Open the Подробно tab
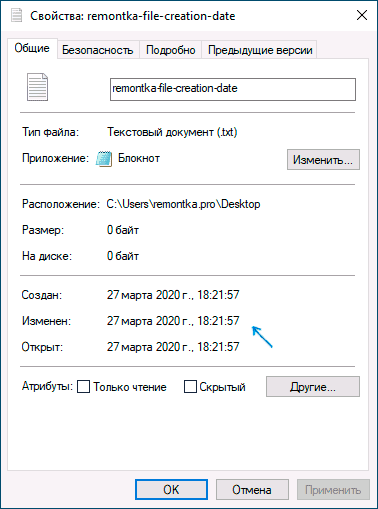 (171, 50)
